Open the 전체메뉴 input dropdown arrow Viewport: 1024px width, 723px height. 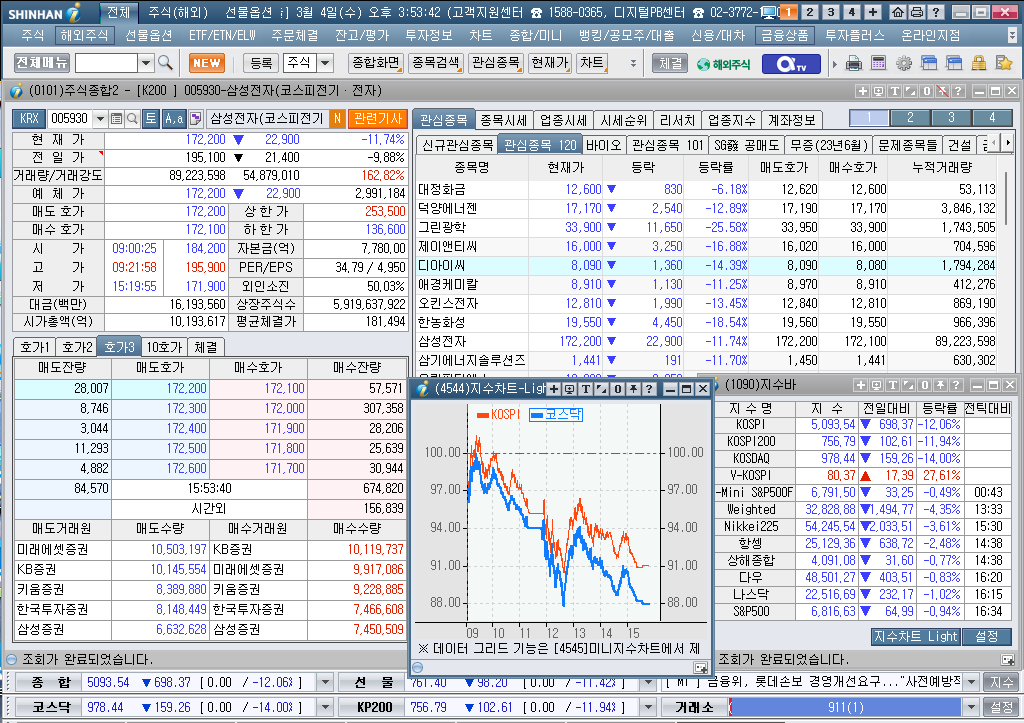coord(146,63)
